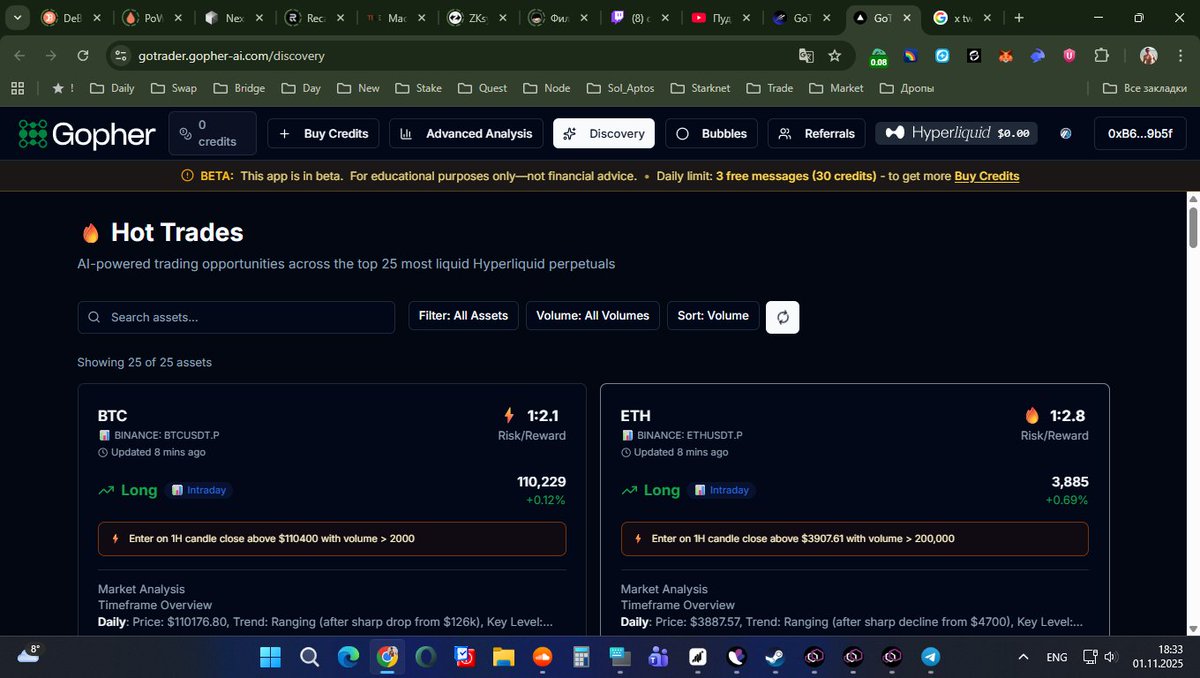Focus the Search assets field
Image resolution: width=1200 pixels, height=678 pixels.
(236, 317)
